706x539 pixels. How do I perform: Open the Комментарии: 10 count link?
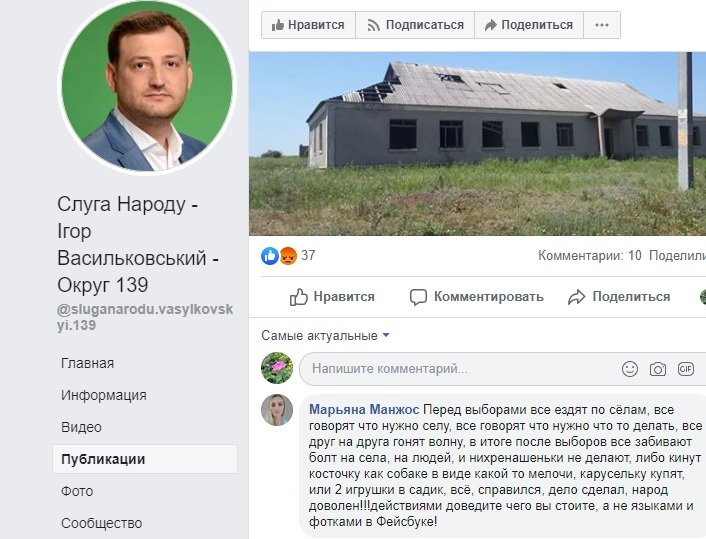589,256
